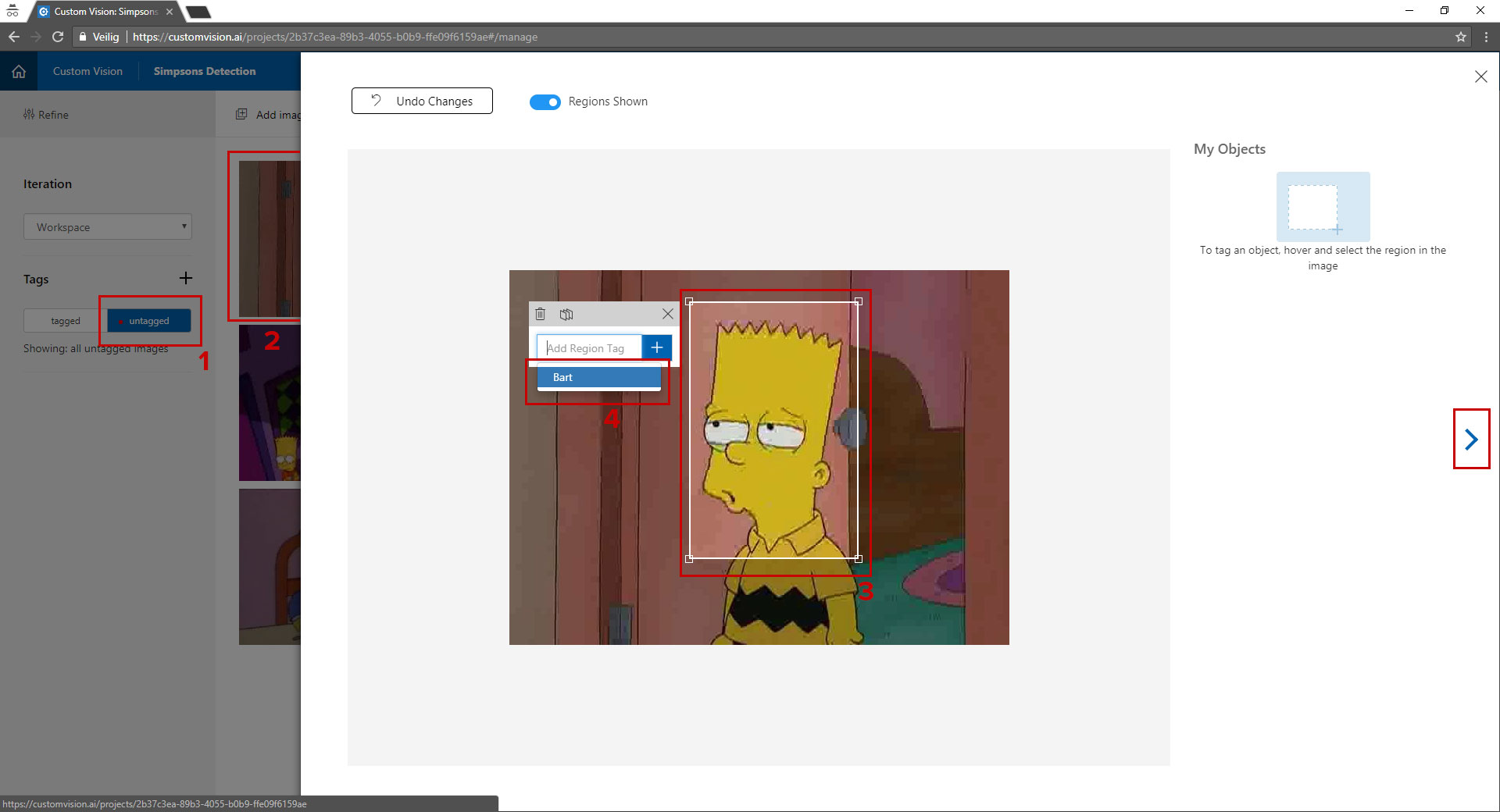1500x812 pixels.
Task: Open the second thumbnail with purple background
Action: 270,403
